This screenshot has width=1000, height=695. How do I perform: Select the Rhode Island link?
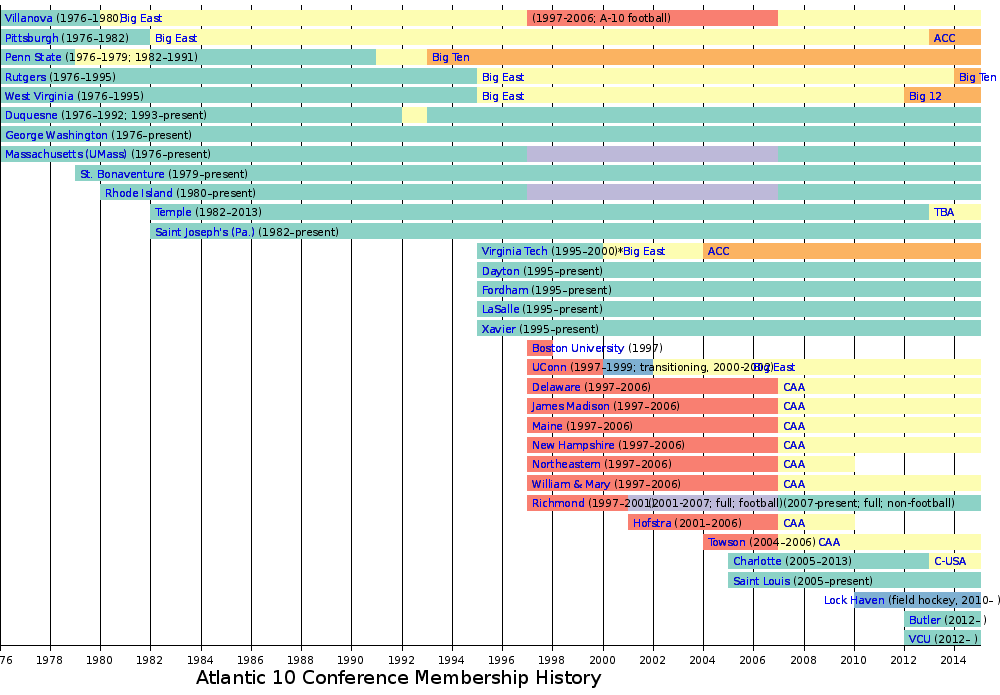138,193
